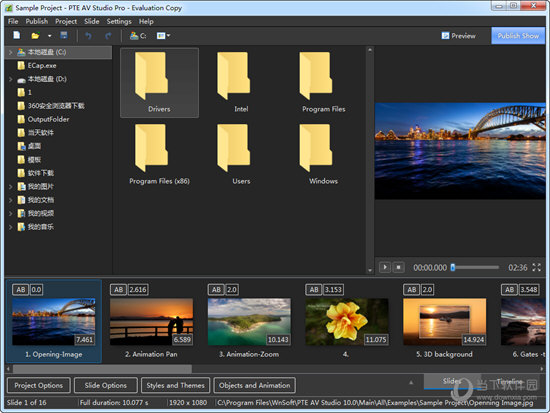Select the 360安全浏览器下载 folder
Screen dimensions: 550x413
pos(51,106)
